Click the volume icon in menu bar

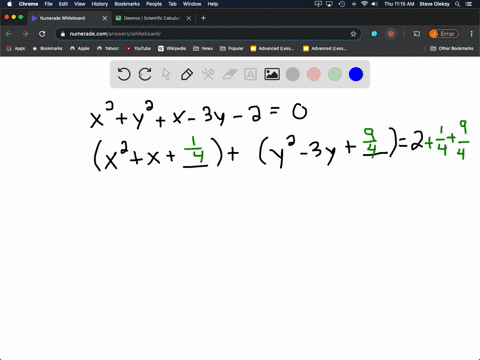tap(375, 4)
